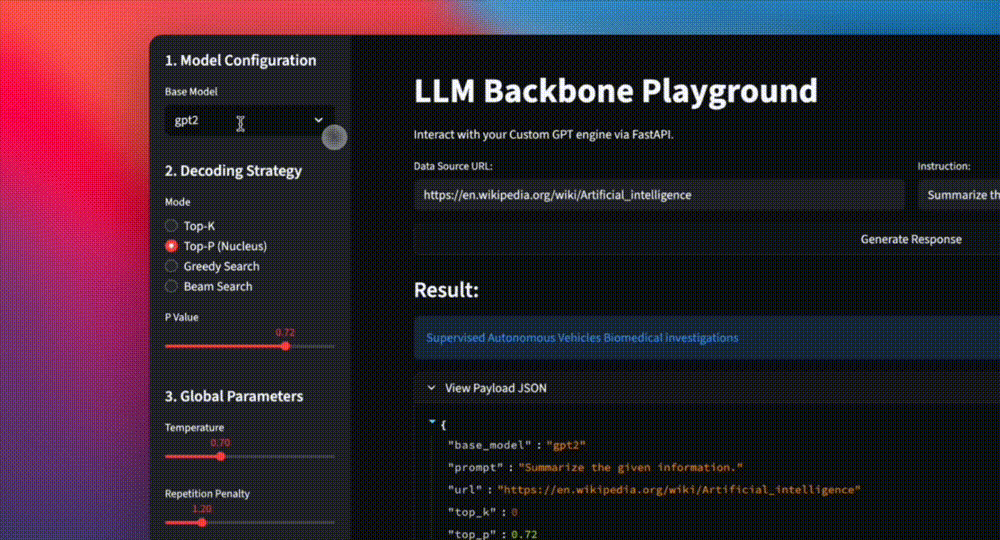This screenshot has width=1000, height=540.
Task: Open the Base Model gpt2 dropdown
Action: coord(249,120)
